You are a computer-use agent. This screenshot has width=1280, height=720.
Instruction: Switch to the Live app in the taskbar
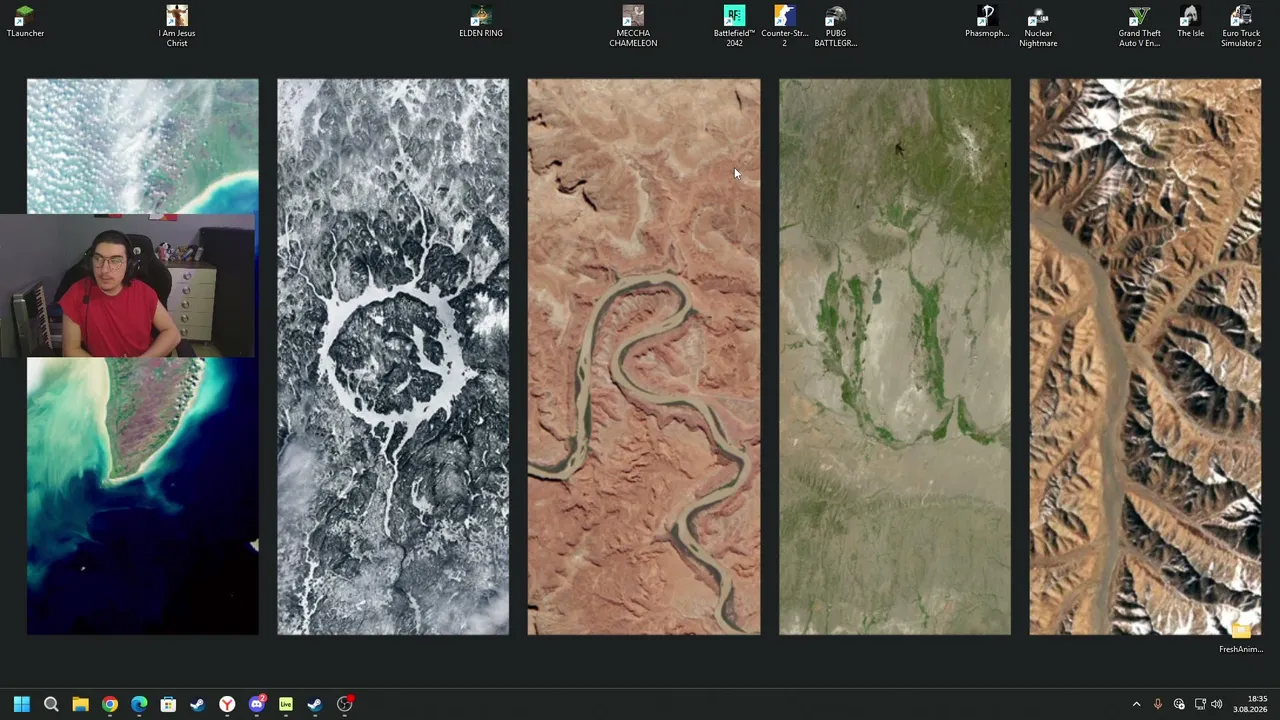pos(286,704)
